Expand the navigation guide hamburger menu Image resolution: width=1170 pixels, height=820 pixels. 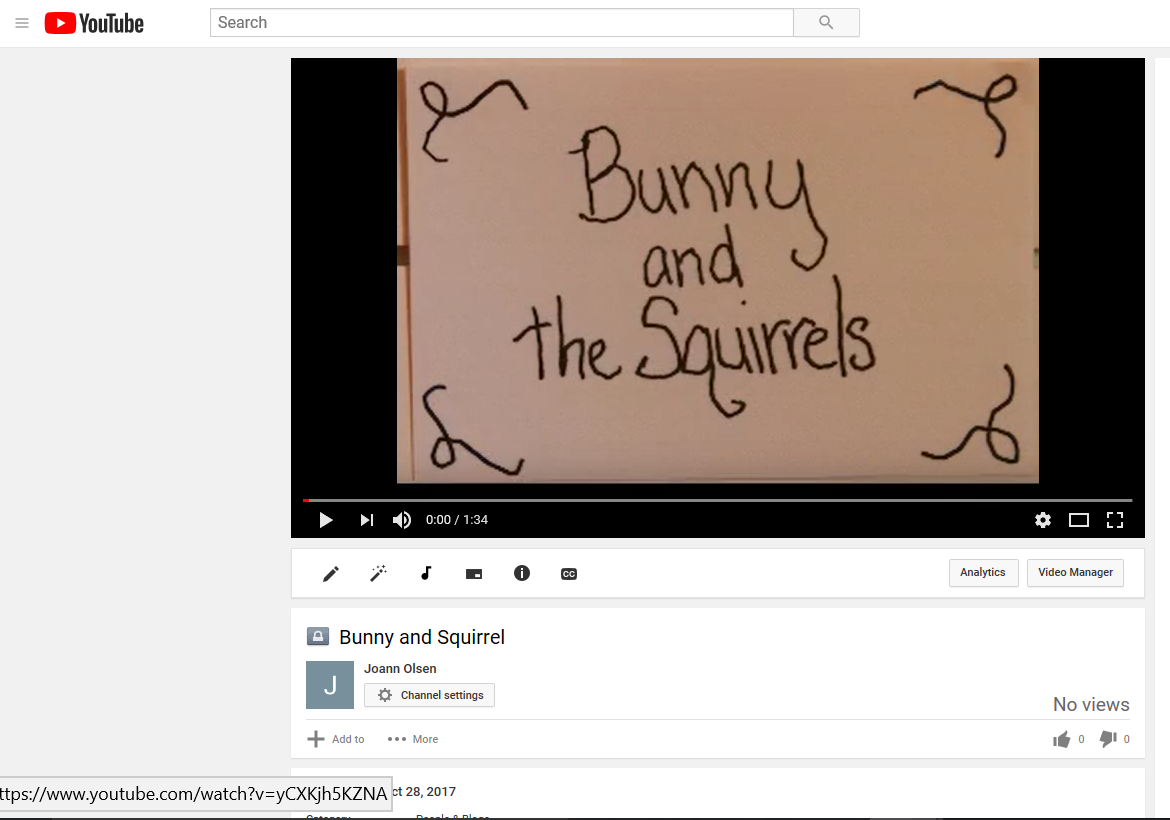(22, 23)
